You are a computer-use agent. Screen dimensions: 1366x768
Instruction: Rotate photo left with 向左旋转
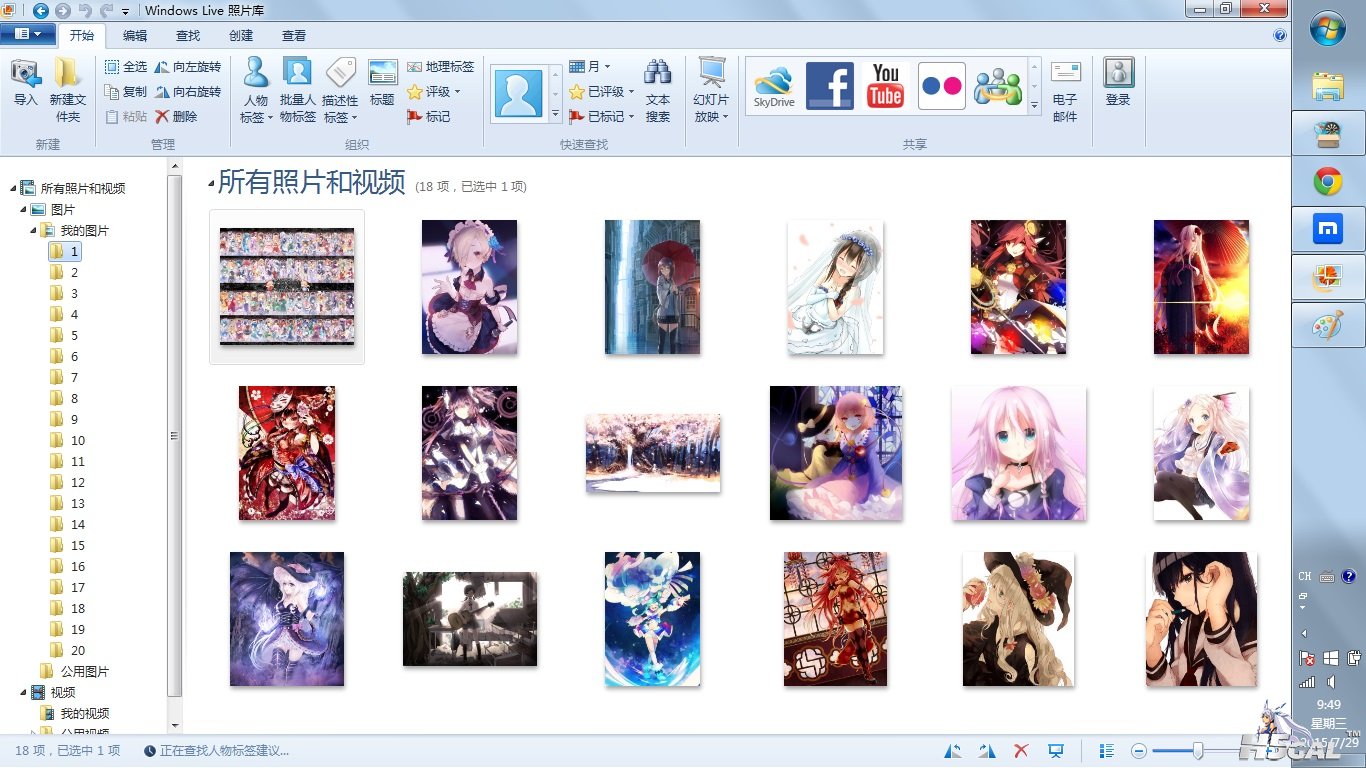tap(187, 67)
